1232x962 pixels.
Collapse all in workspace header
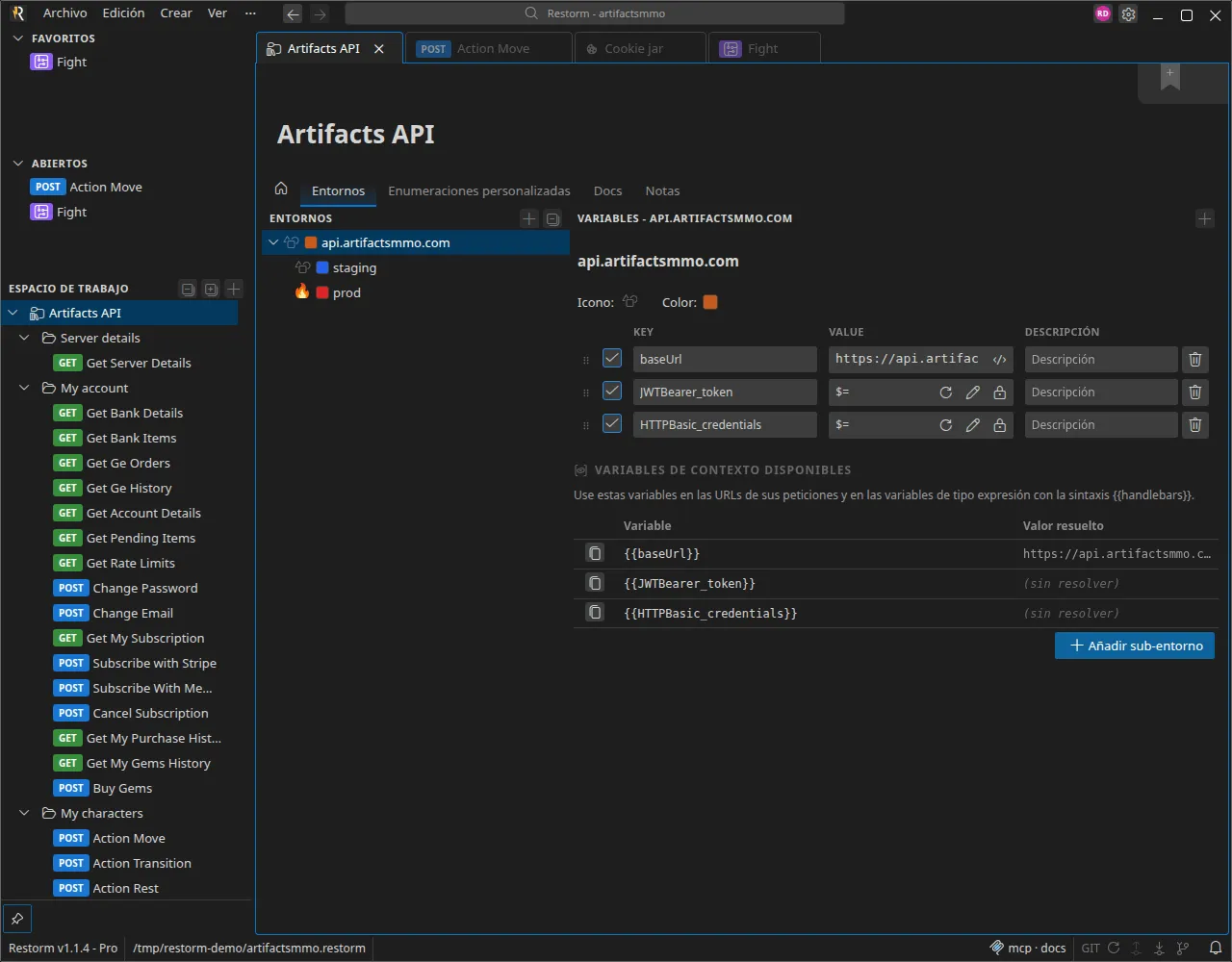pos(188,289)
